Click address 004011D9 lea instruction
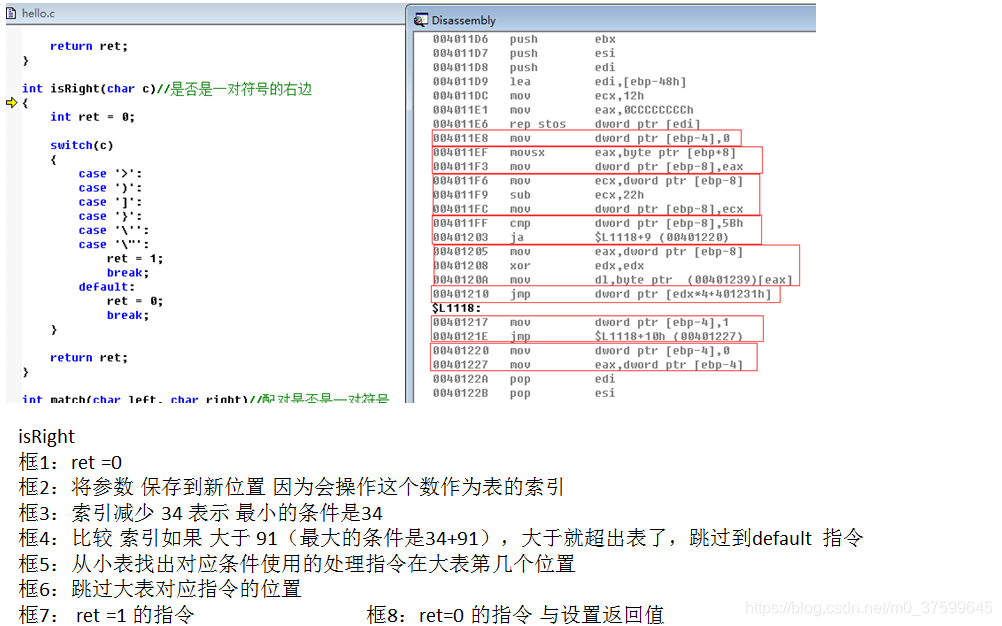Image resolution: width=1002 pixels, height=626 pixels. (559, 81)
